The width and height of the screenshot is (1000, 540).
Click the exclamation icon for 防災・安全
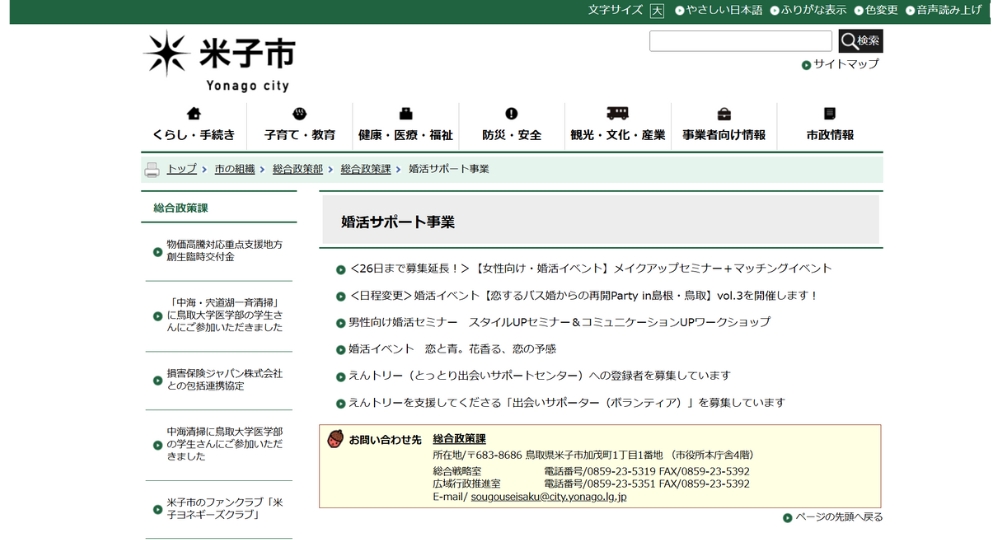click(x=511, y=113)
